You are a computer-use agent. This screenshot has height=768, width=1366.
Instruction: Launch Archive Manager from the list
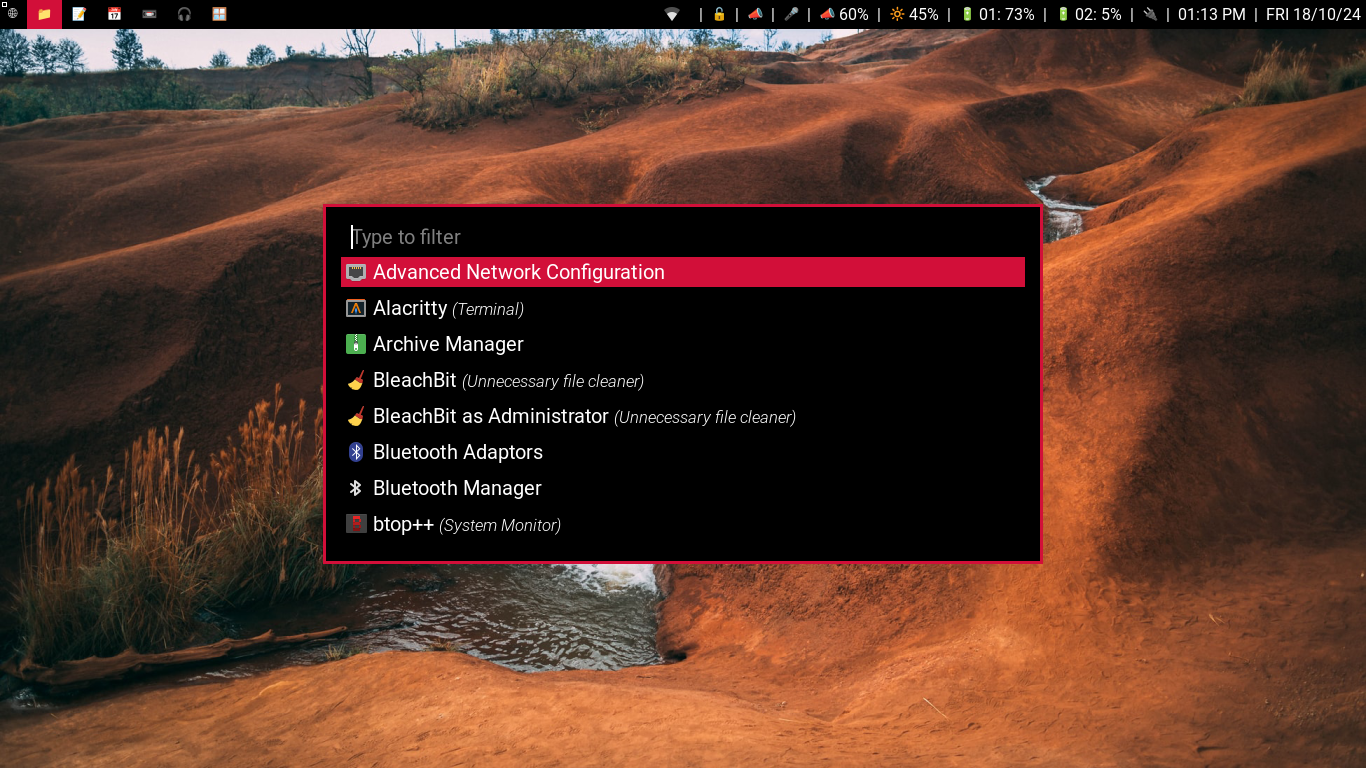point(448,344)
